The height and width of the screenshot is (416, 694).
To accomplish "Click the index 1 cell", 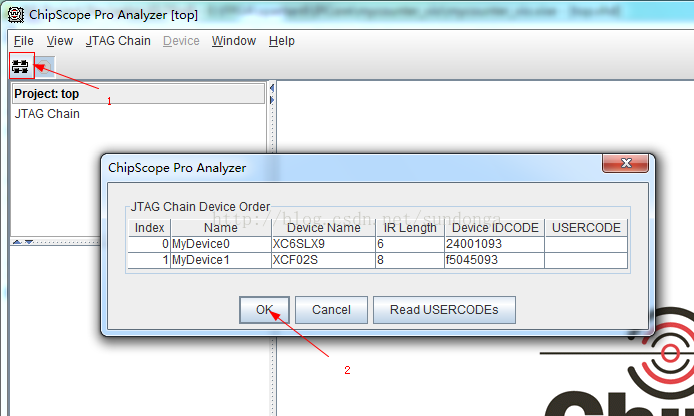I will [x=150, y=260].
